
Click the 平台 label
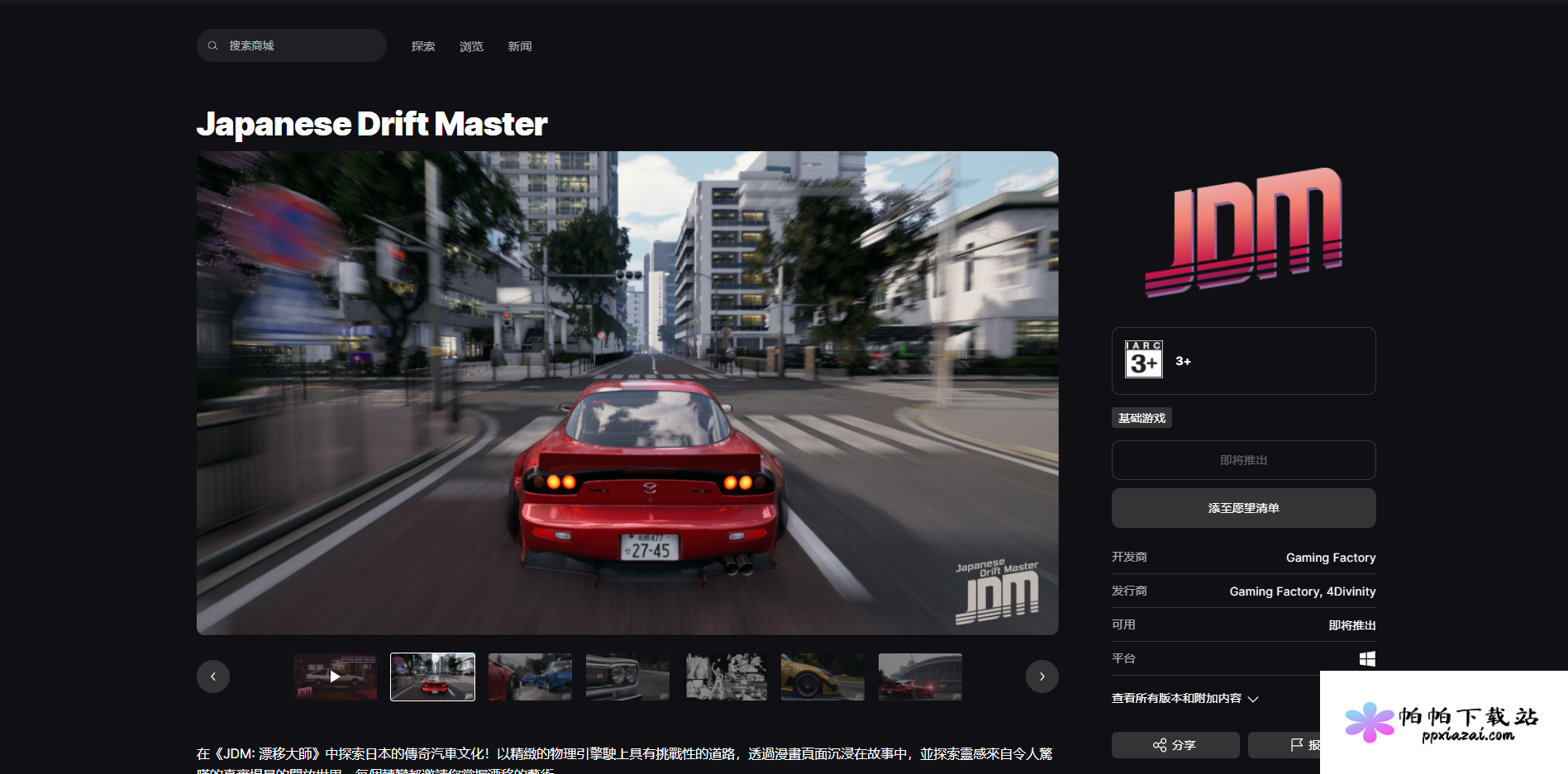[x=1123, y=658]
